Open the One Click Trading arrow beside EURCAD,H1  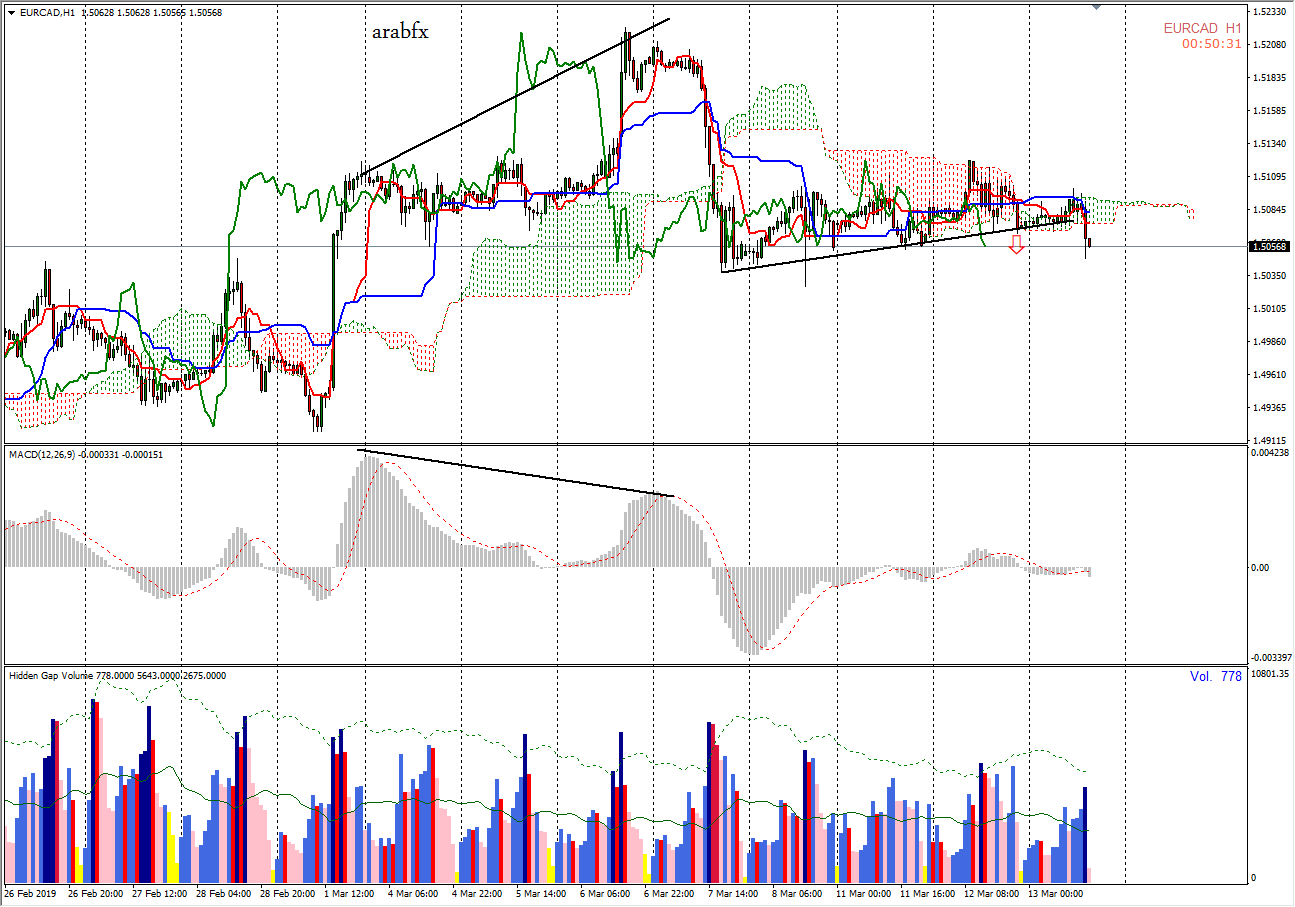click(x=10, y=13)
